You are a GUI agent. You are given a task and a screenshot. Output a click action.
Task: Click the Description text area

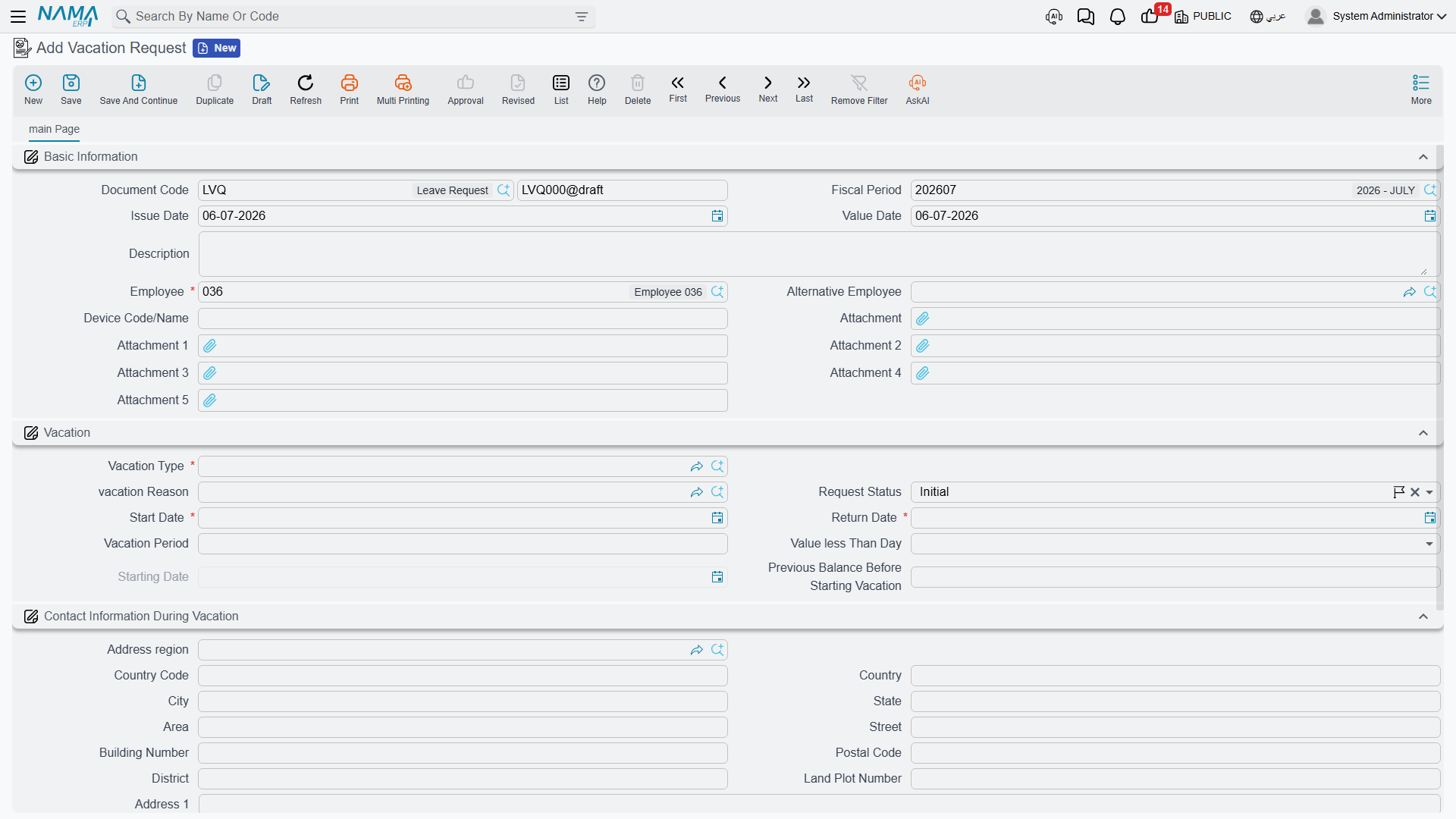[x=818, y=254]
